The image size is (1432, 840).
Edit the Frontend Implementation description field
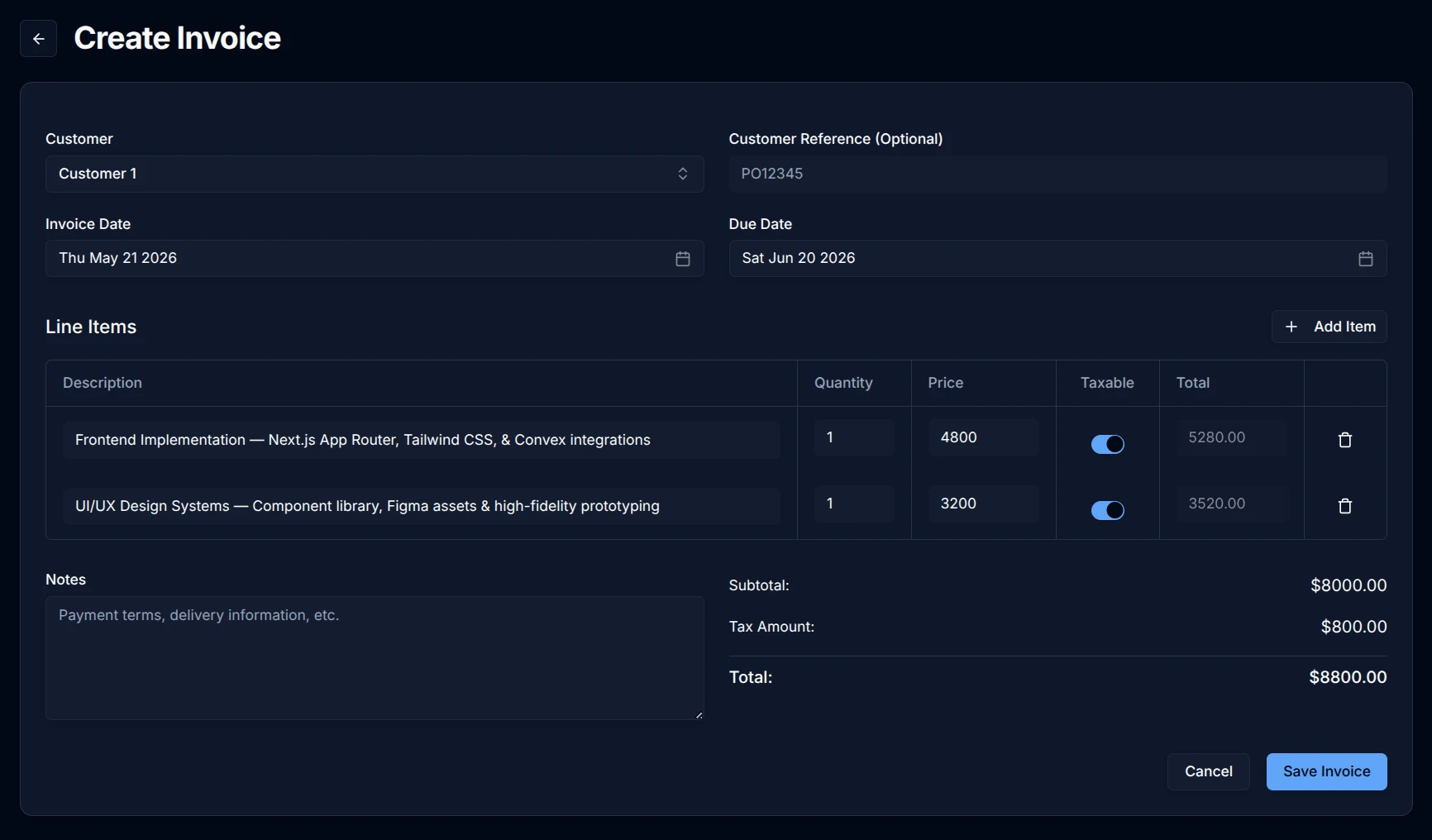[422, 440]
